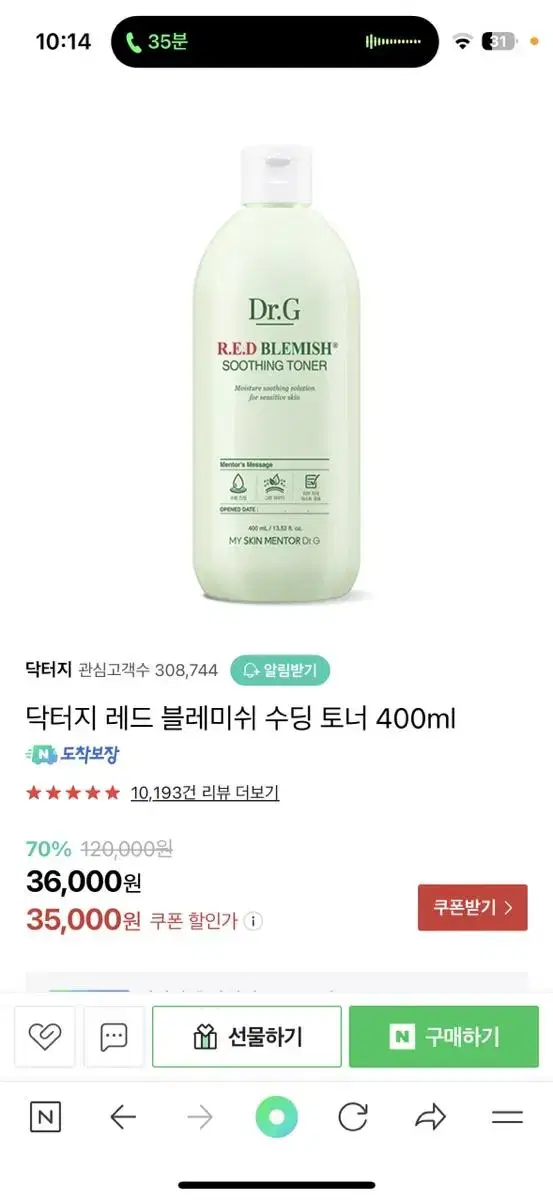Tap the heart wishlist icon
Screen dimensions: 553x1200
45,1037
